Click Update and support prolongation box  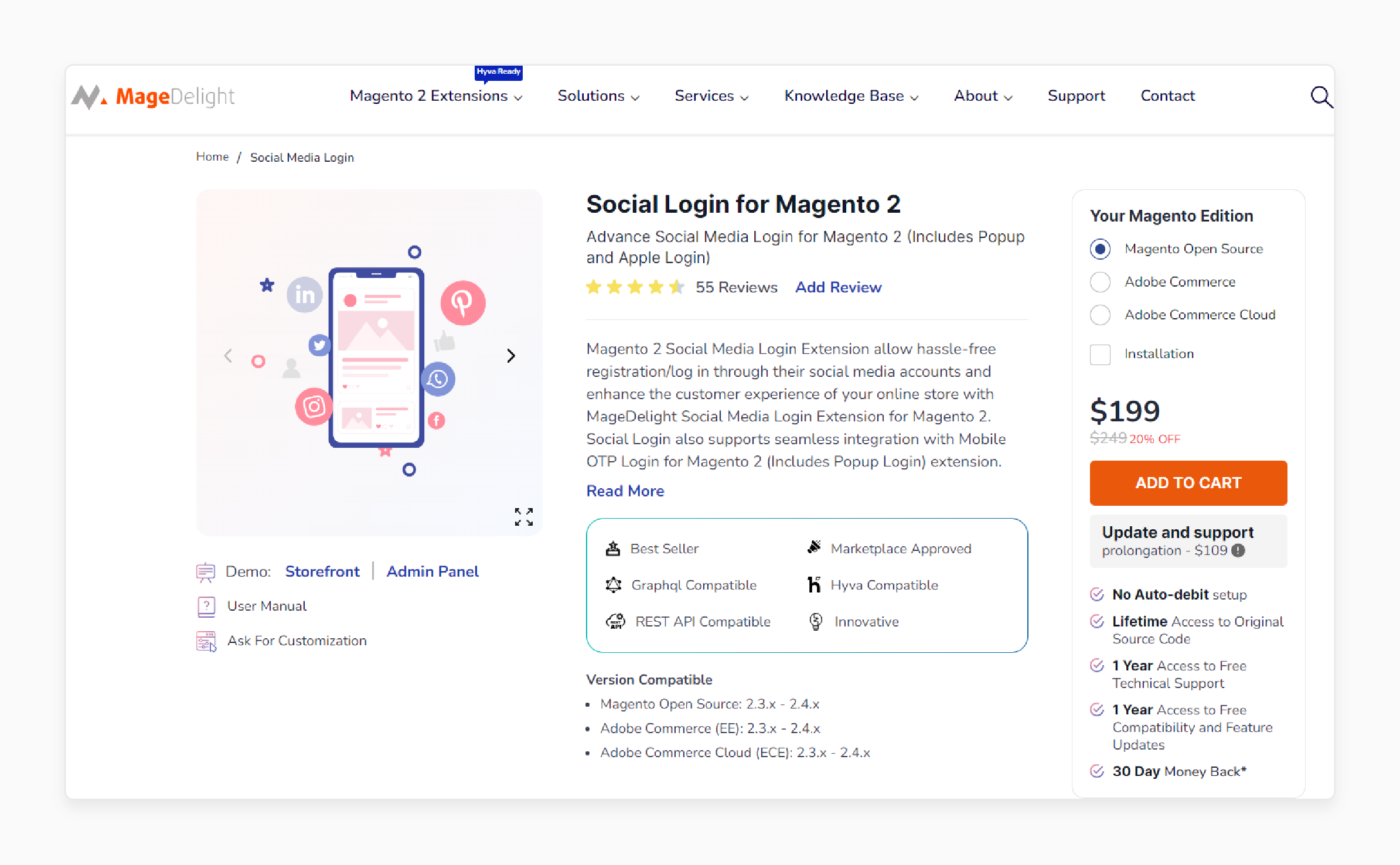[x=1188, y=541]
